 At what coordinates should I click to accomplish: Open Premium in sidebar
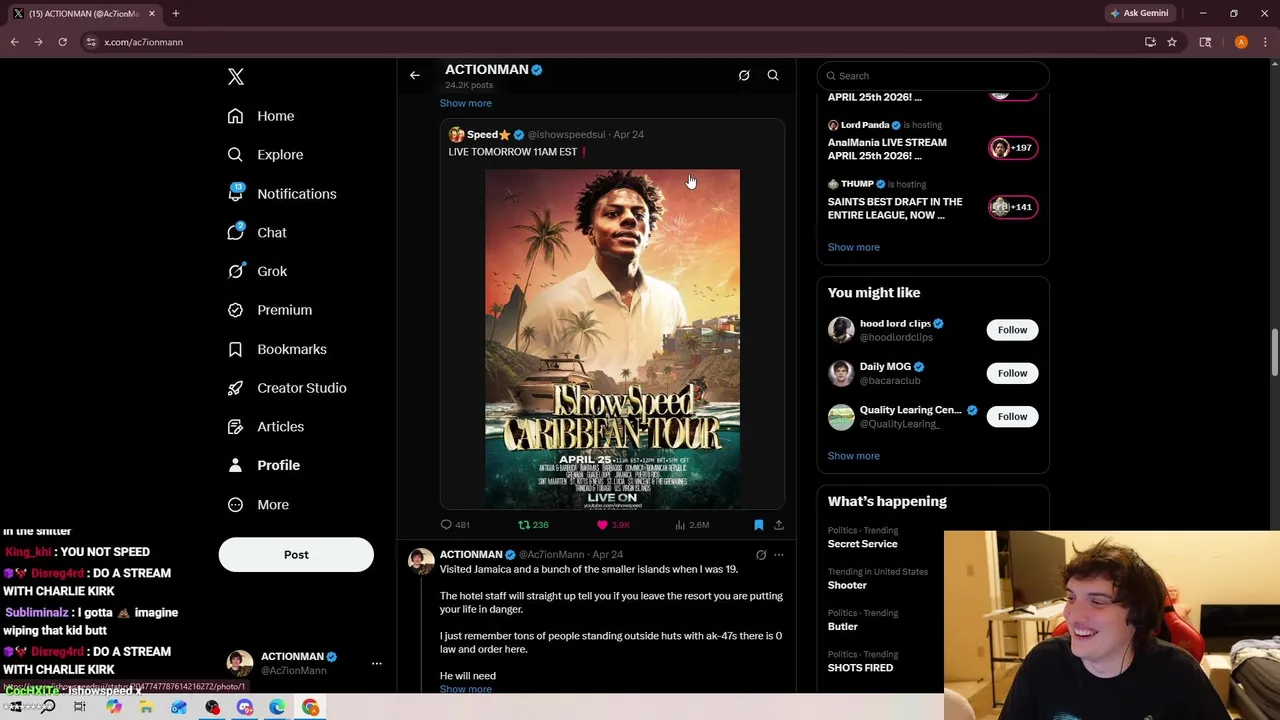pyautogui.click(x=270, y=310)
